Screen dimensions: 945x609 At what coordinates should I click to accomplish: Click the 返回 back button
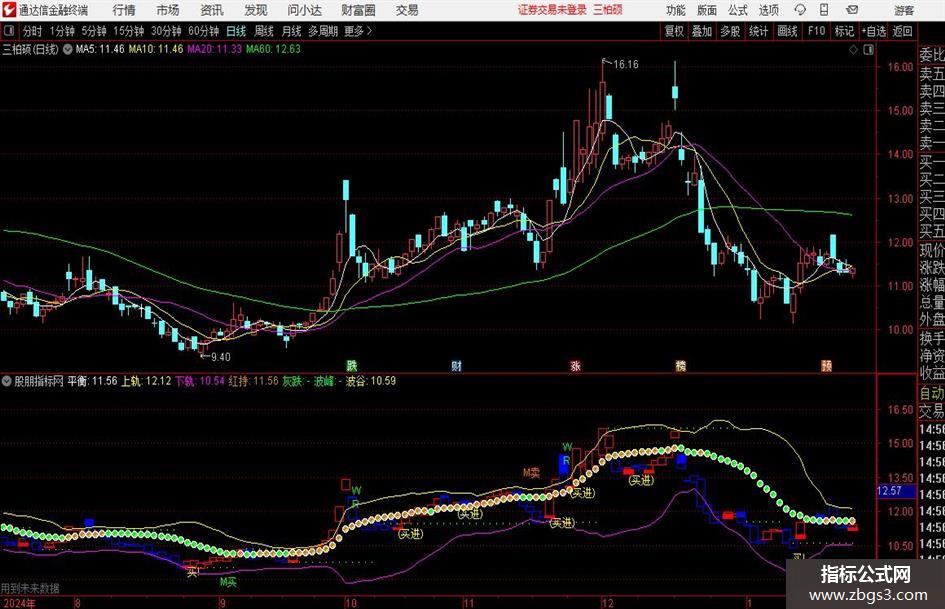(x=902, y=31)
